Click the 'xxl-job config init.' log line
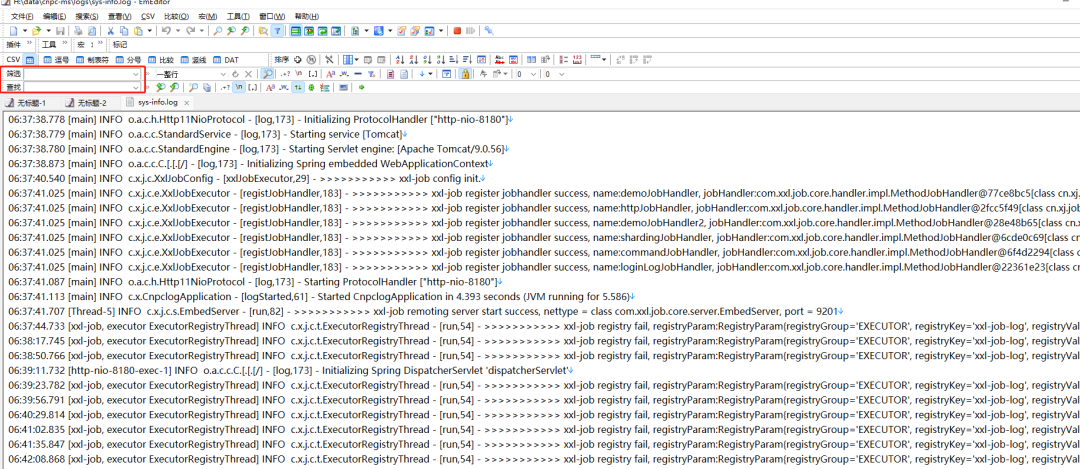Screen dimensions: 1080x469 tap(247, 178)
